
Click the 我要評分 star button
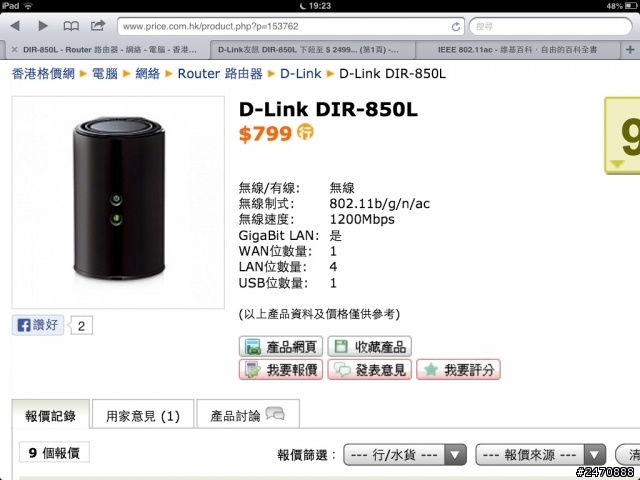tap(458, 370)
